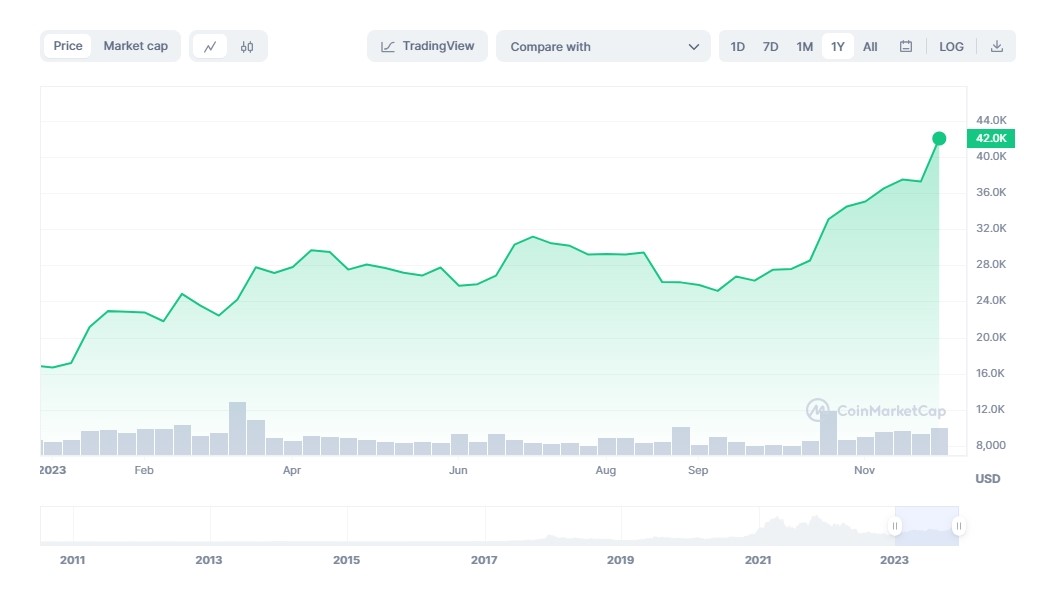Click the Jun axis label
Screen dimensions: 1053x601
pos(458,470)
